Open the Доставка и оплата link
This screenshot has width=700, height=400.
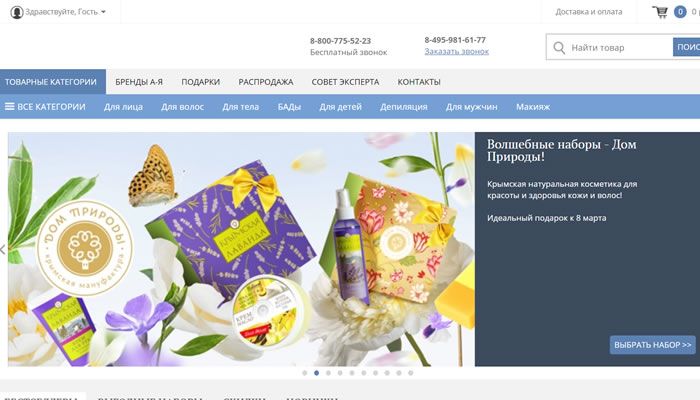[x=588, y=12]
